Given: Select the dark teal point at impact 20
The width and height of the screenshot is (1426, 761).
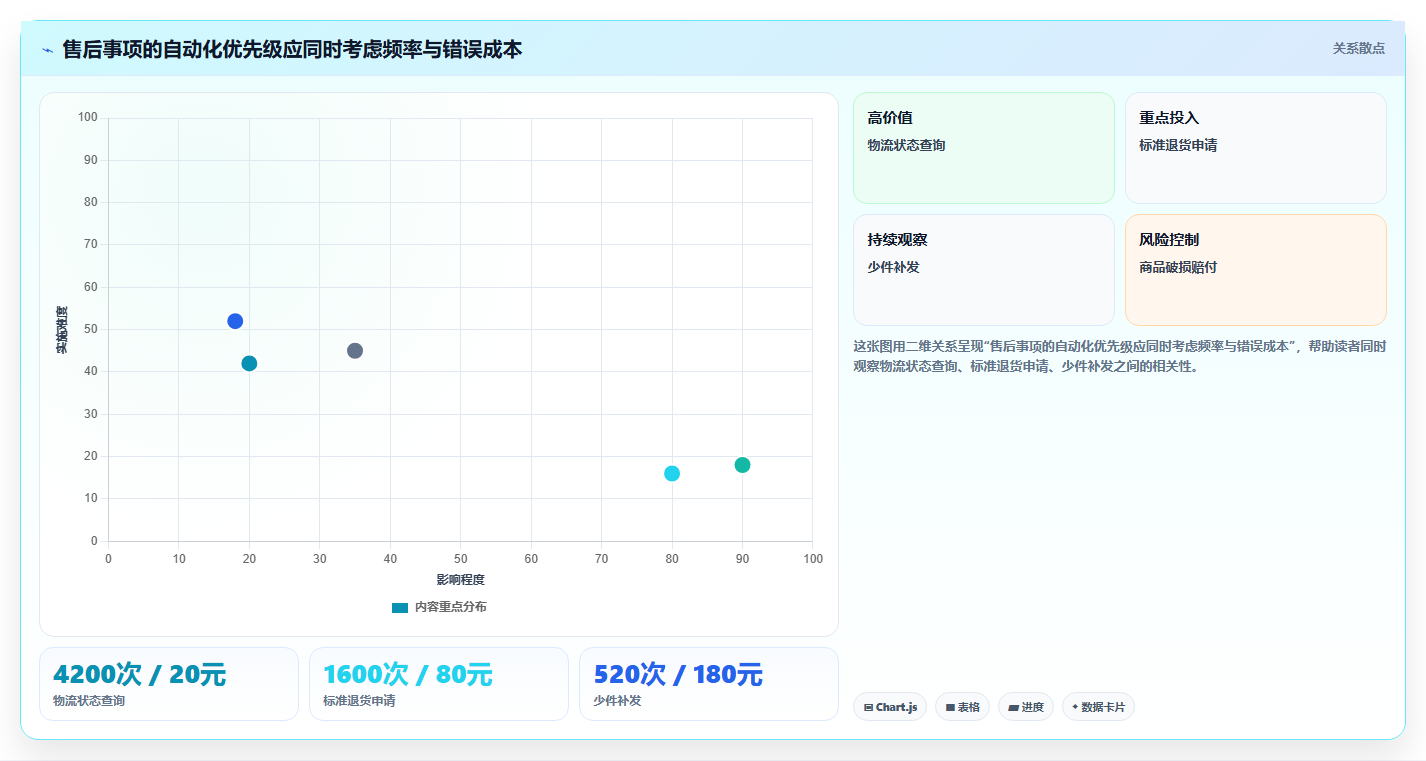Looking at the screenshot, I should click(x=249, y=363).
